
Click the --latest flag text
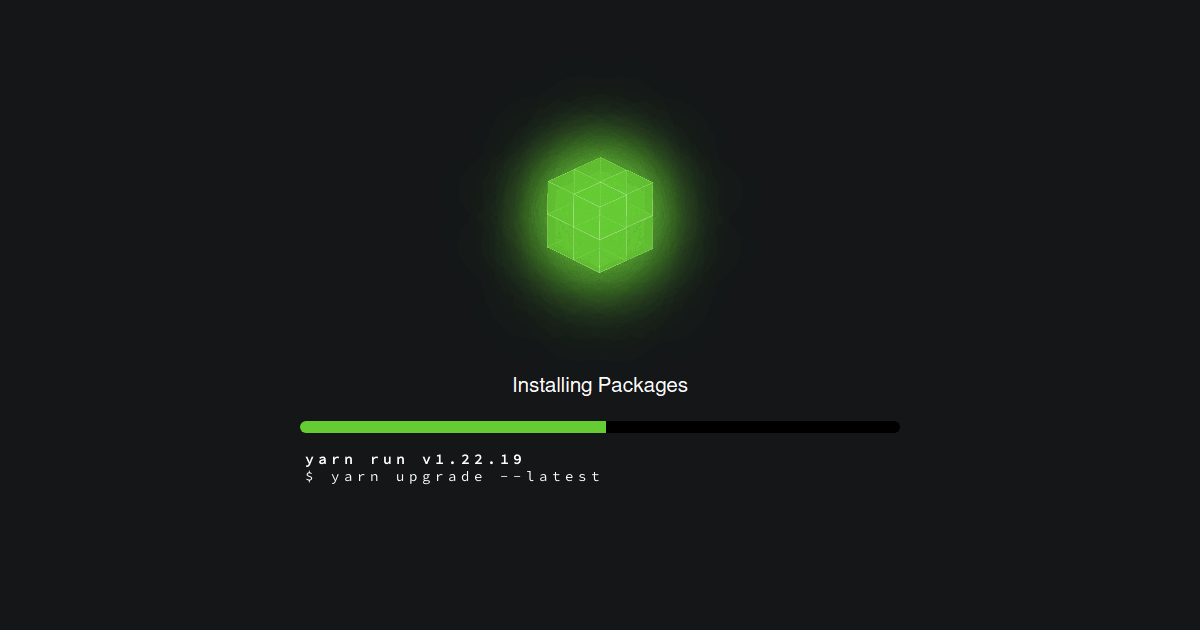pyautogui.click(x=550, y=477)
